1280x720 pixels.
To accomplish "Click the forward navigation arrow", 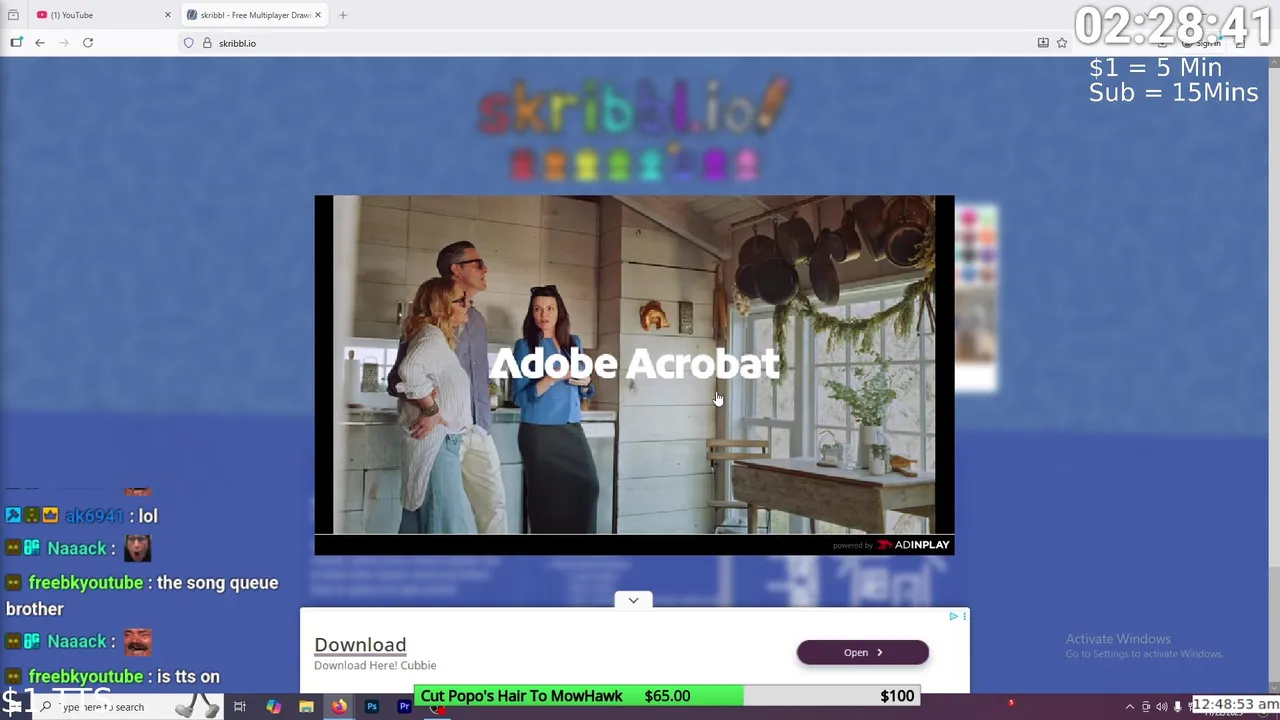I will [64, 43].
